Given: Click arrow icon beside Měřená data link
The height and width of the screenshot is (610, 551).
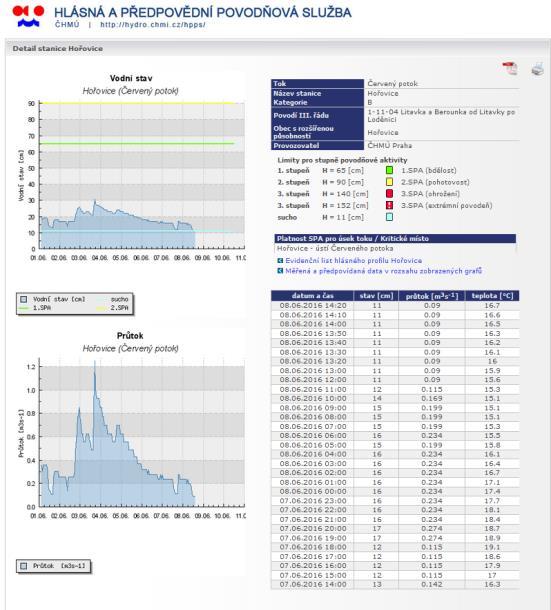Looking at the screenshot, I should tap(280, 271).
